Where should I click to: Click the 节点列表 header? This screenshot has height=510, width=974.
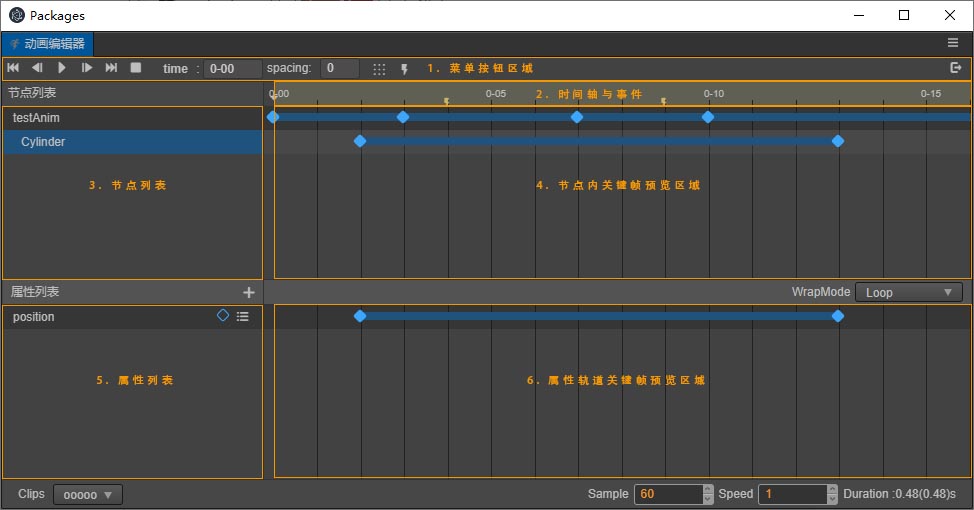[x=32, y=93]
